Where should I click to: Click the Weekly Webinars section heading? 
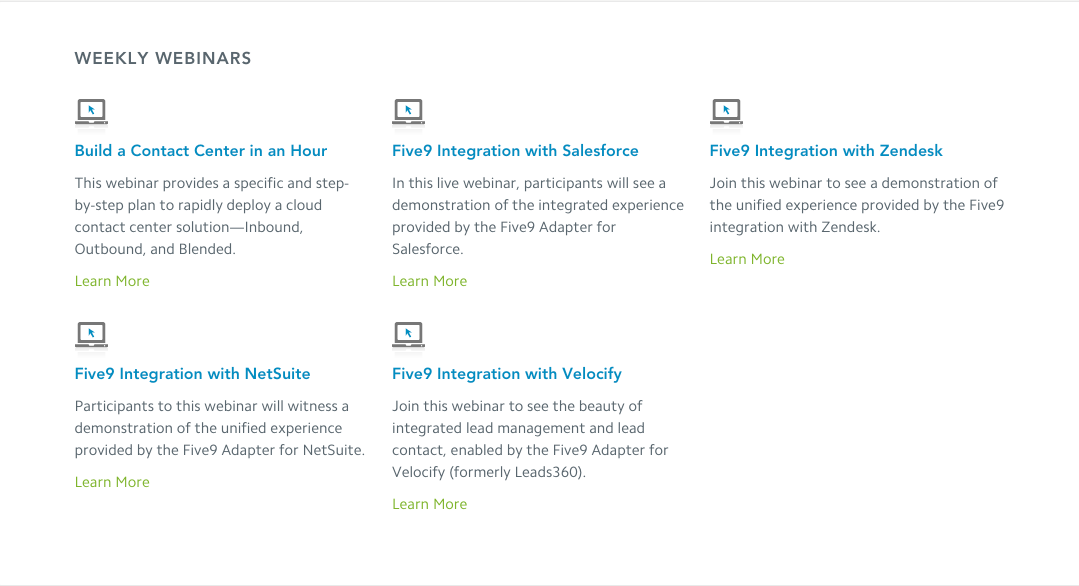pyautogui.click(x=163, y=58)
